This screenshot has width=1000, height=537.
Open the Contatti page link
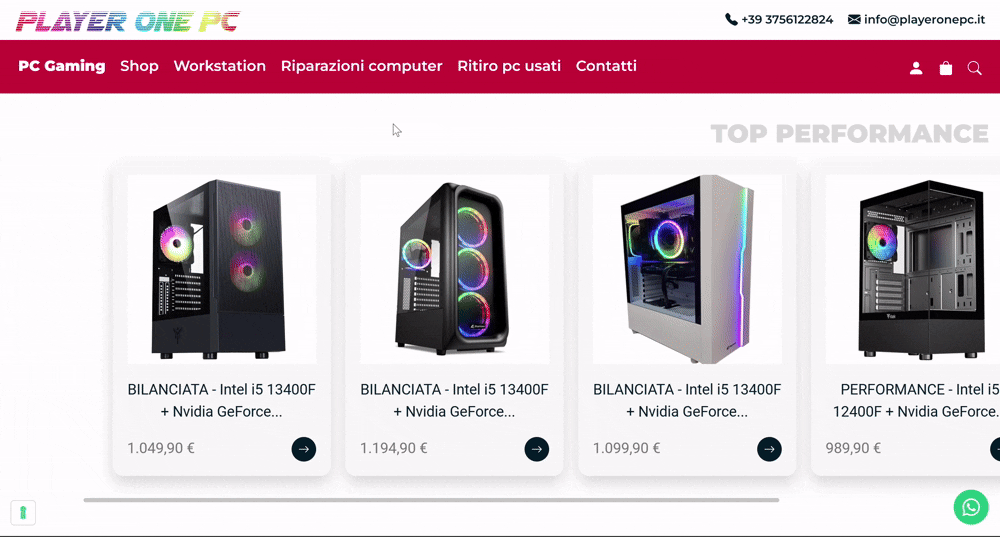point(606,66)
